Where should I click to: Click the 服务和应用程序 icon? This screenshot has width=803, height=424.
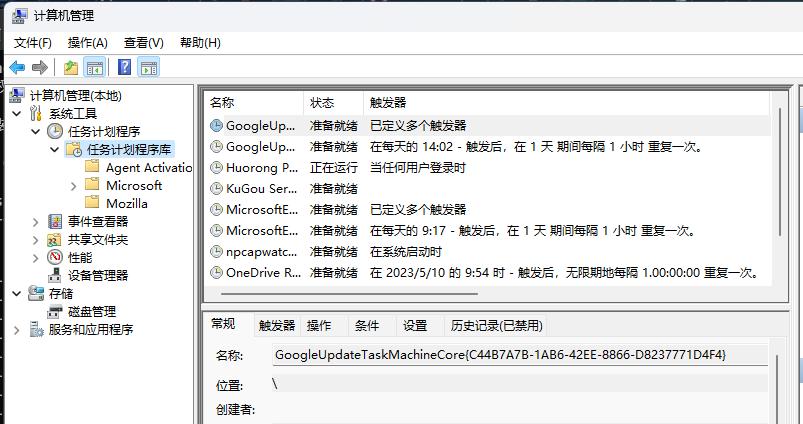36,329
